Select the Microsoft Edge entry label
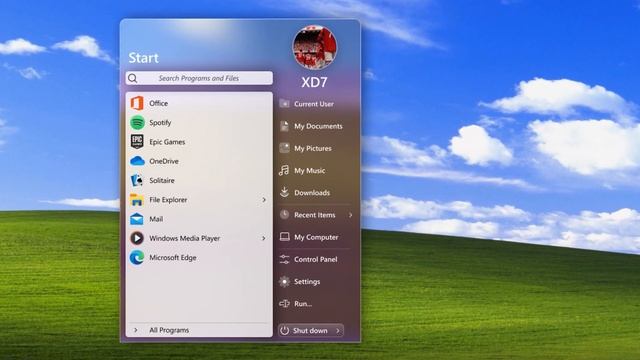 [173, 258]
